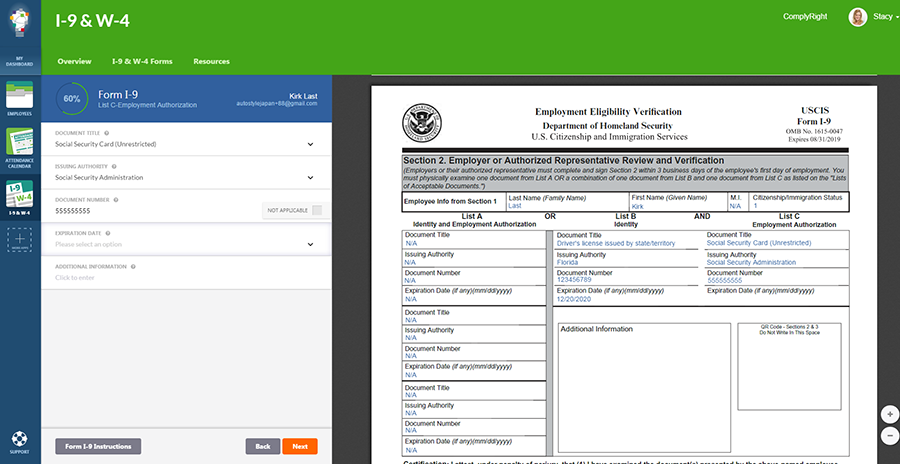Click help icon next to Issuing Authority
Viewport: 900px width, 464px height.
[x=114, y=167]
